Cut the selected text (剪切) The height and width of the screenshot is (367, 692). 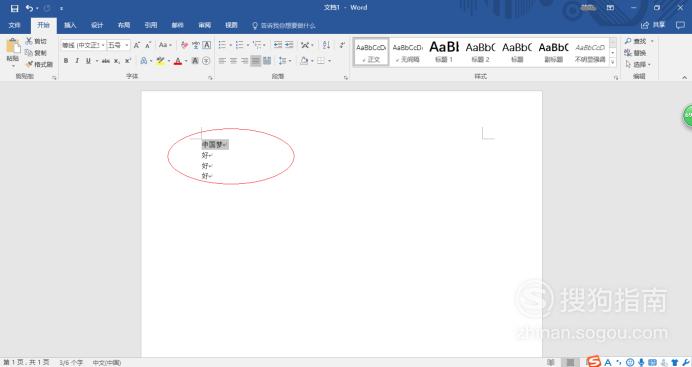[36, 41]
